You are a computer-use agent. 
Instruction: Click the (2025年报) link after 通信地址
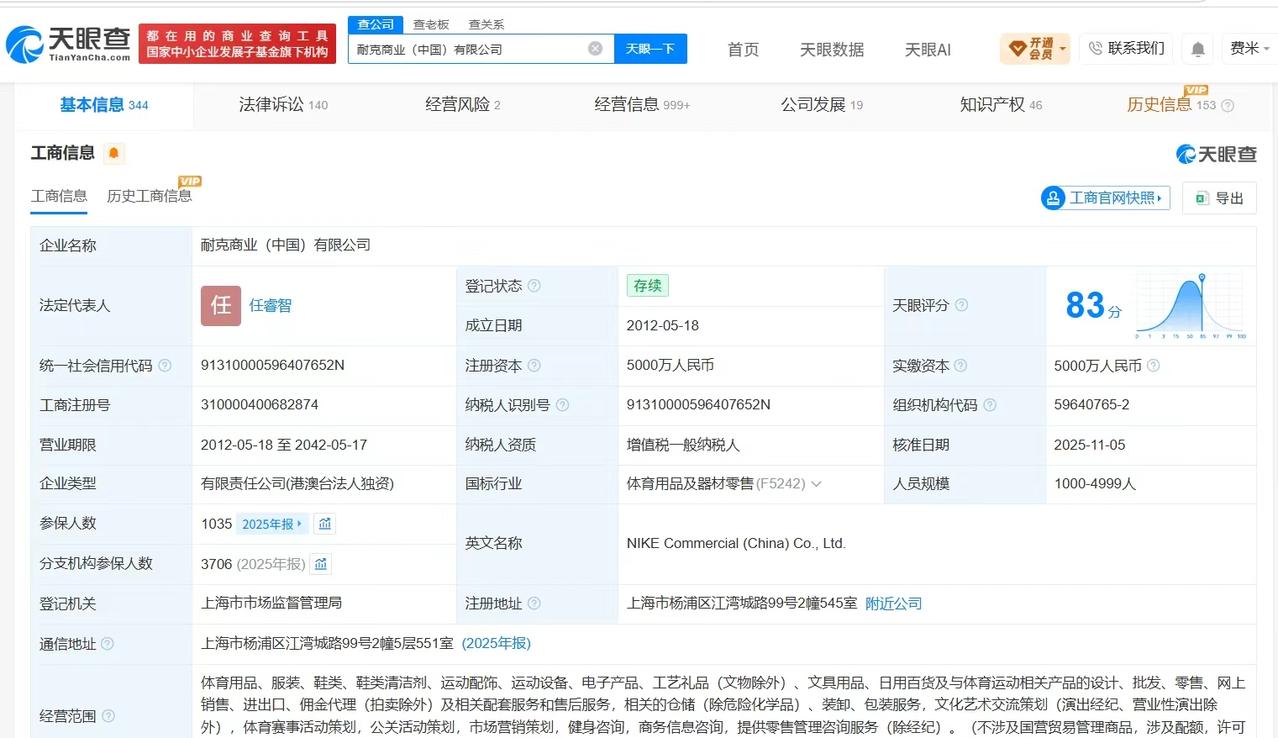[x=496, y=644]
